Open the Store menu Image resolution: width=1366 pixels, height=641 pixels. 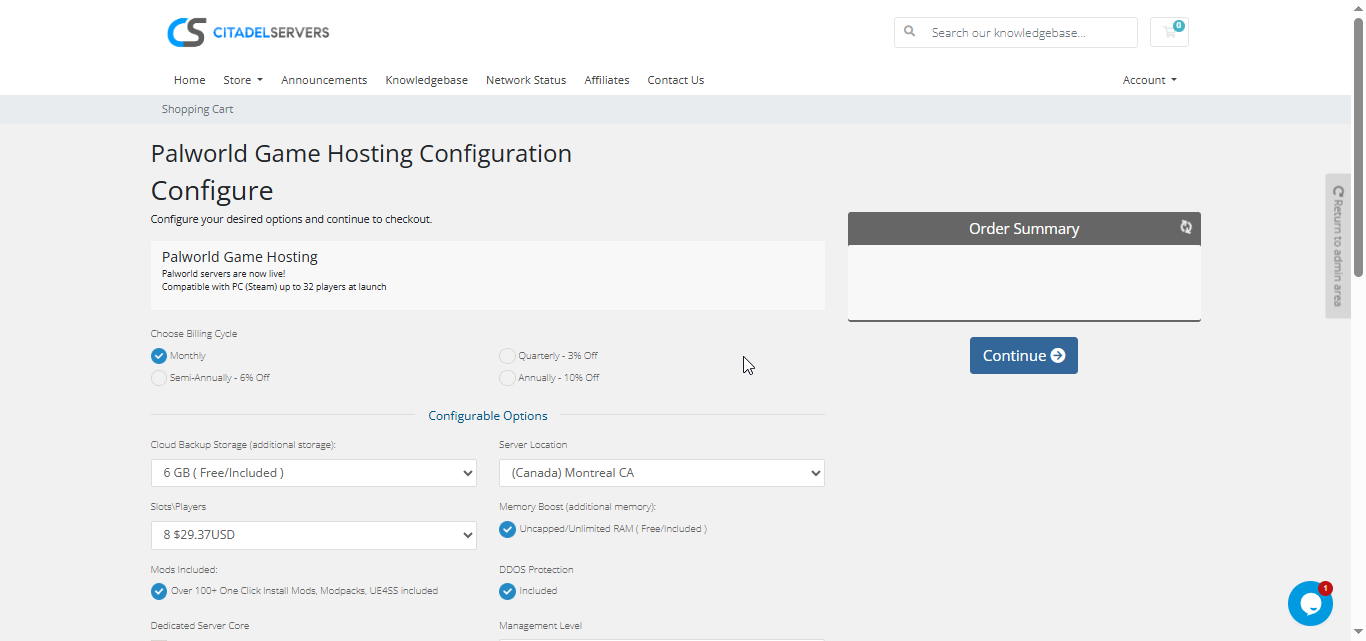click(242, 80)
